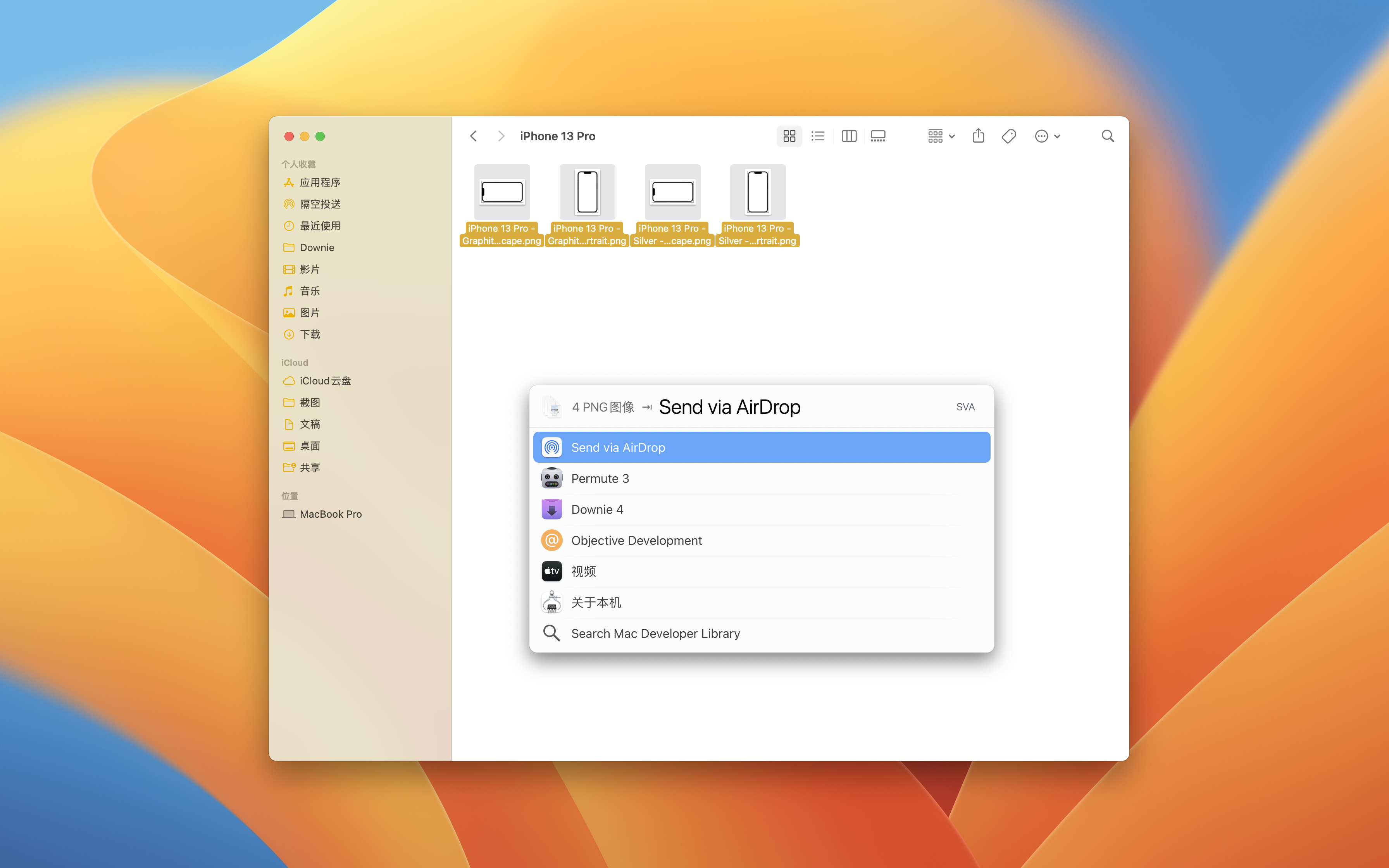The width and height of the screenshot is (1389, 868).
Task: Select the Graphite portrait PNG thumbnail
Action: coord(587,192)
